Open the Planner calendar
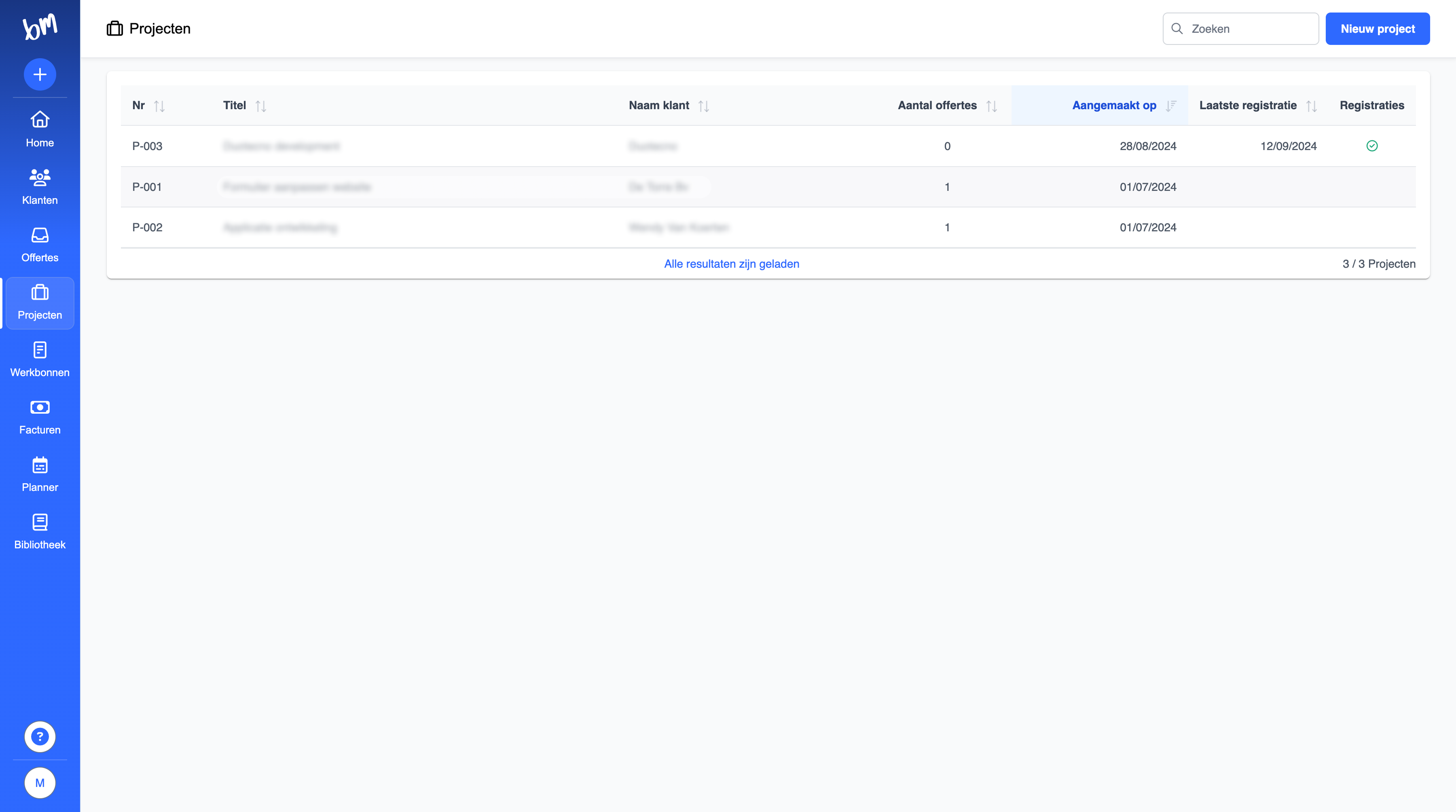This screenshot has width=1456, height=812. pos(40,474)
